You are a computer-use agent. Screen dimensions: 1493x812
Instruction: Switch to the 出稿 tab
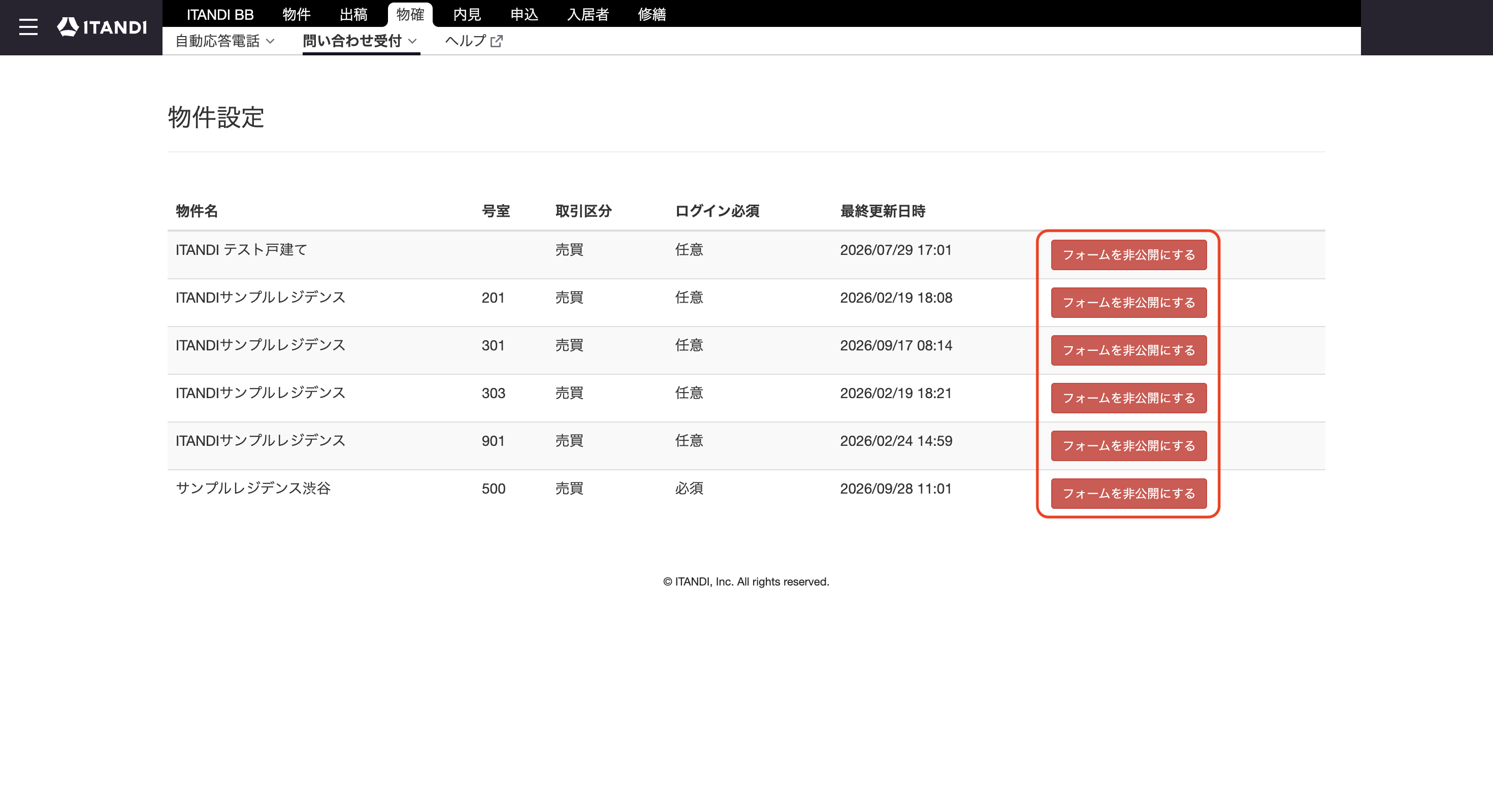(353, 15)
